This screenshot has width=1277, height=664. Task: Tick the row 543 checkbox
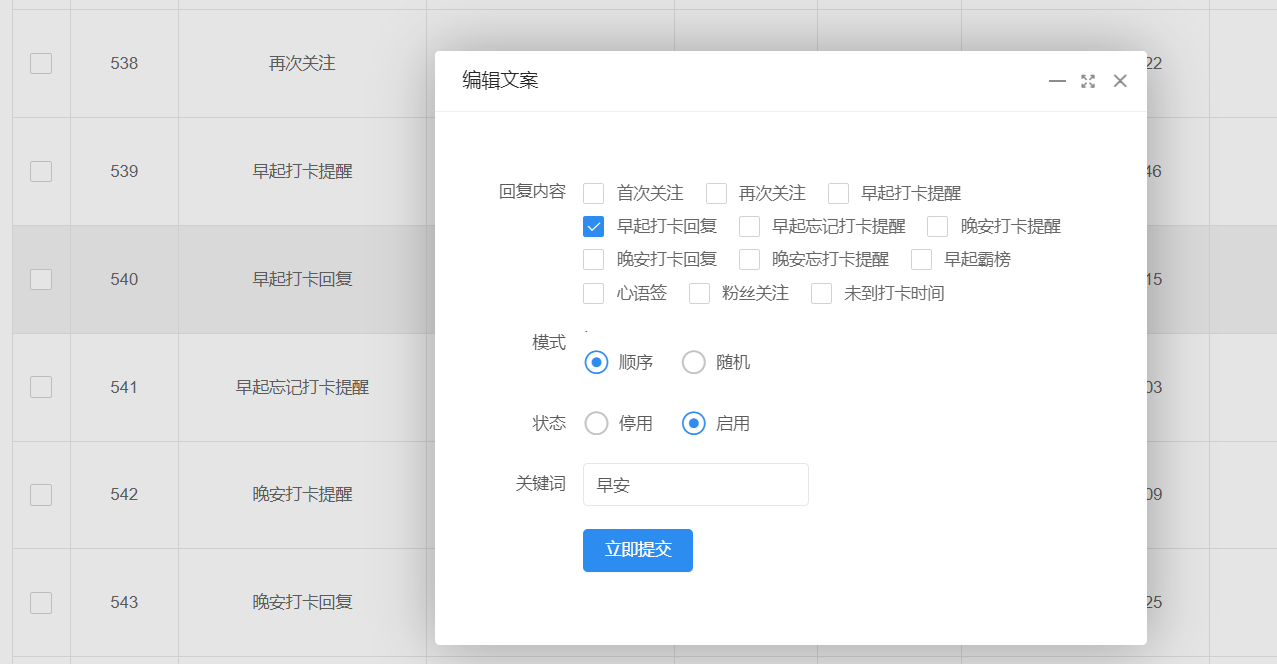[x=41, y=602]
